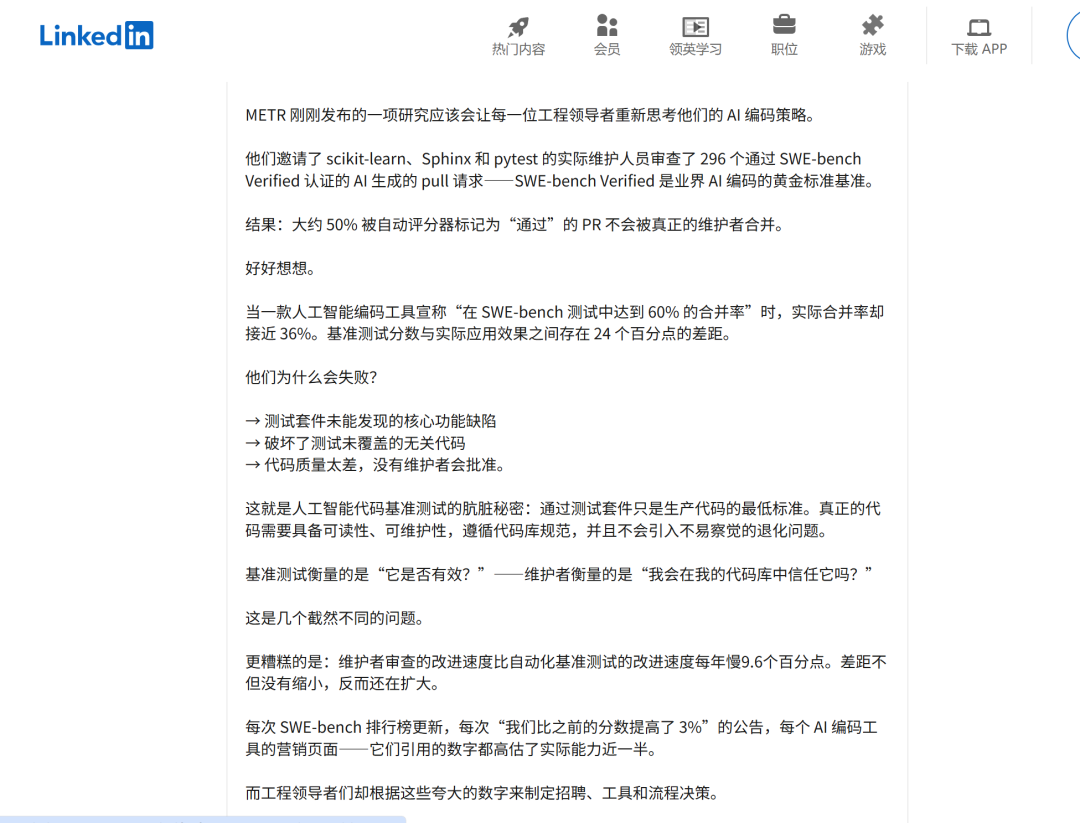Select the 领英学习 nav label

(x=696, y=50)
